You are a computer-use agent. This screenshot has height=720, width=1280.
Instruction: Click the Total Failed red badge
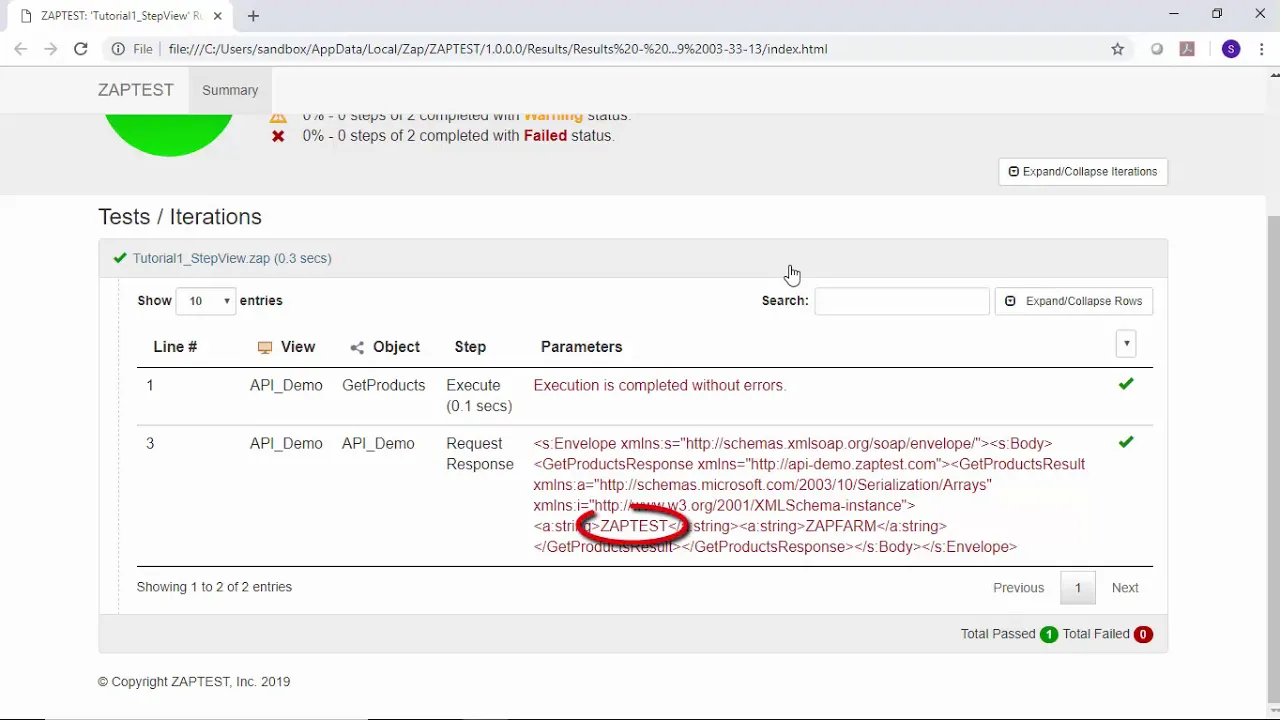pyautogui.click(x=1143, y=634)
